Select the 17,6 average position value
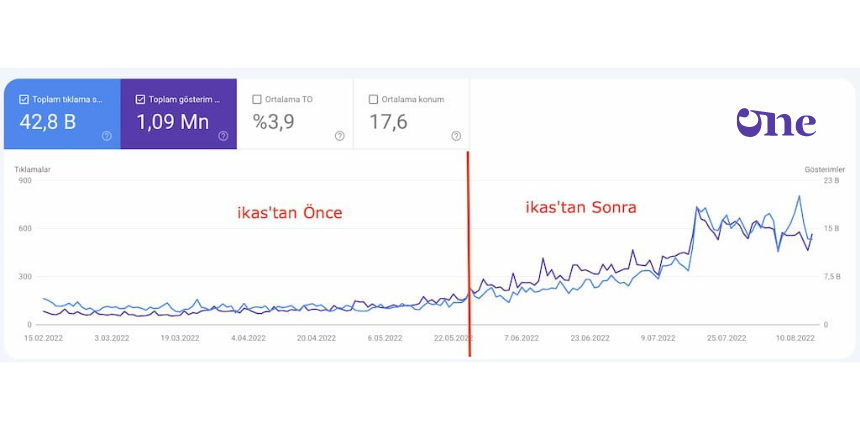The height and width of the screenshot is (430, 860). (x=388, y=122)
